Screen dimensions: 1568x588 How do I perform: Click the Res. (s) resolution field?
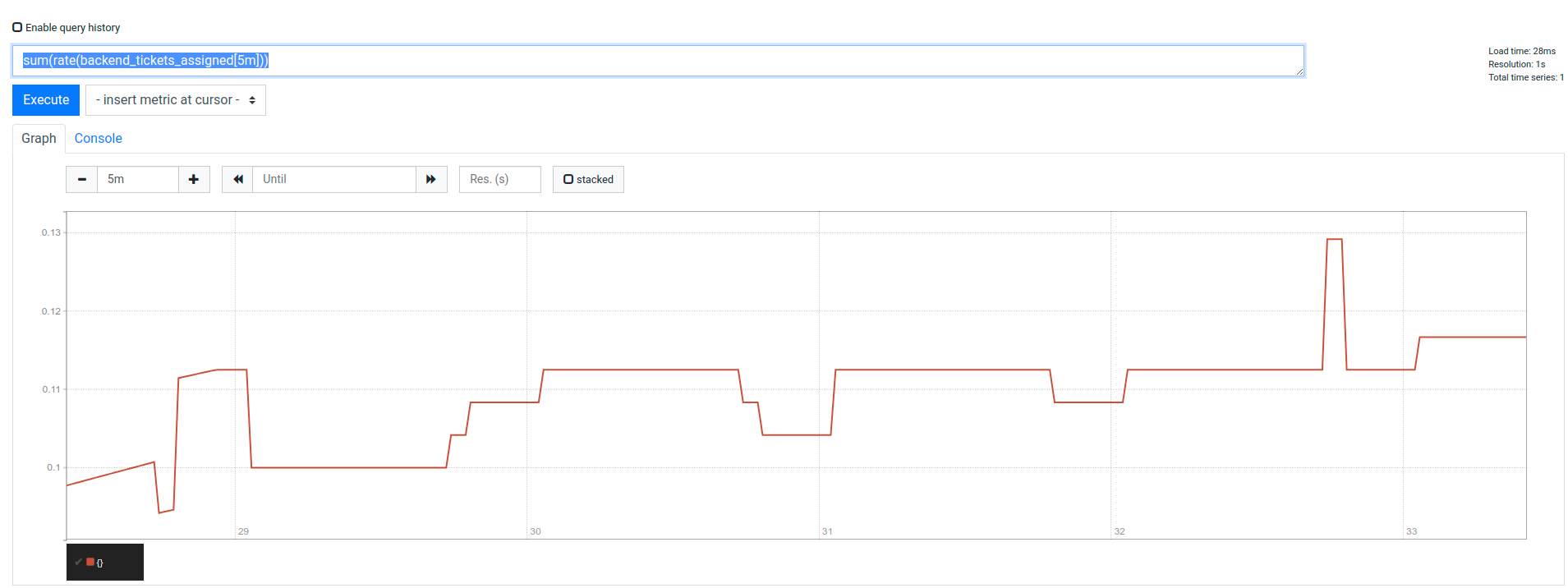click(x=499, y=180)
